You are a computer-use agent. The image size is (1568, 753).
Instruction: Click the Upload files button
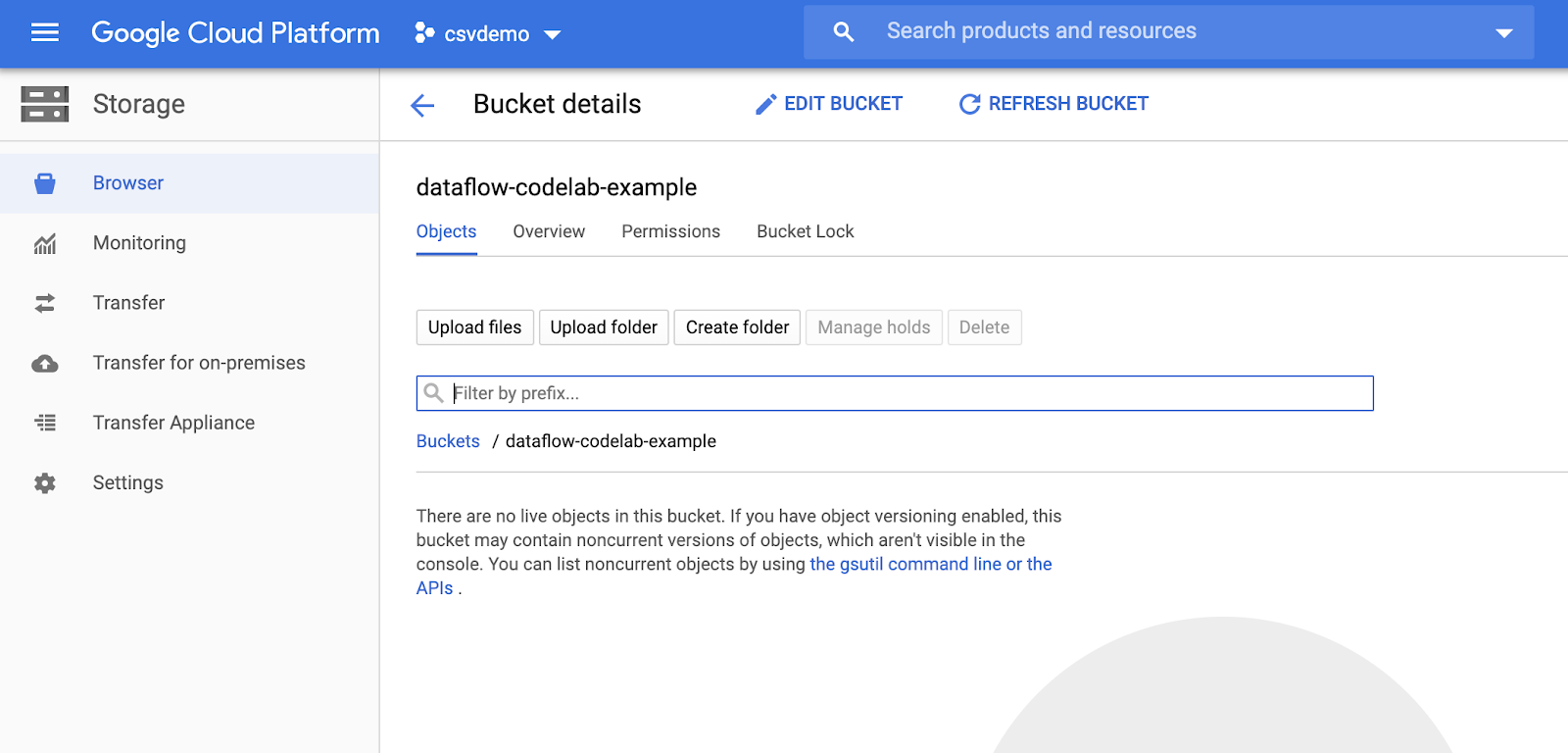point(474,327)
